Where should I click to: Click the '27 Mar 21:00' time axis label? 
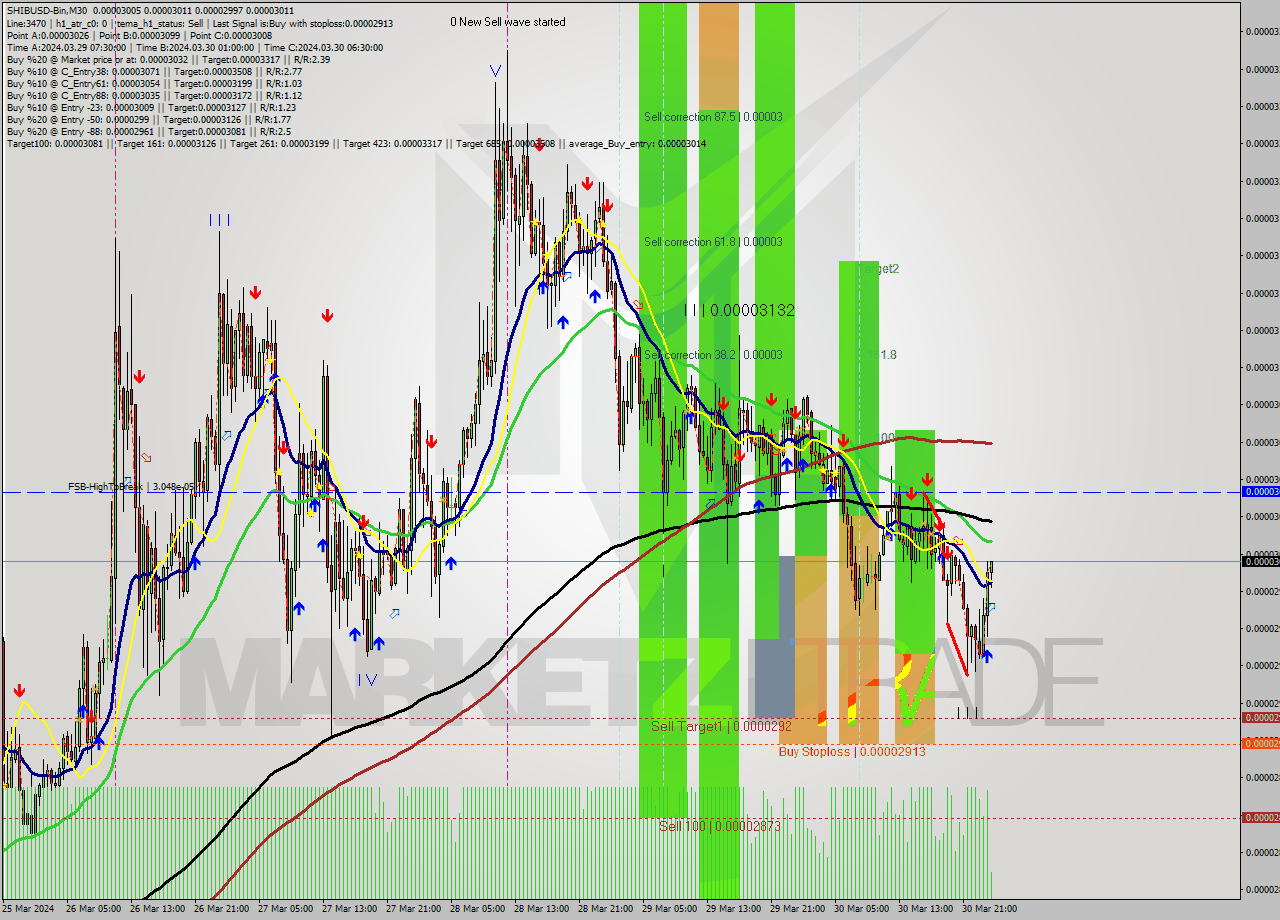[413, 908]
